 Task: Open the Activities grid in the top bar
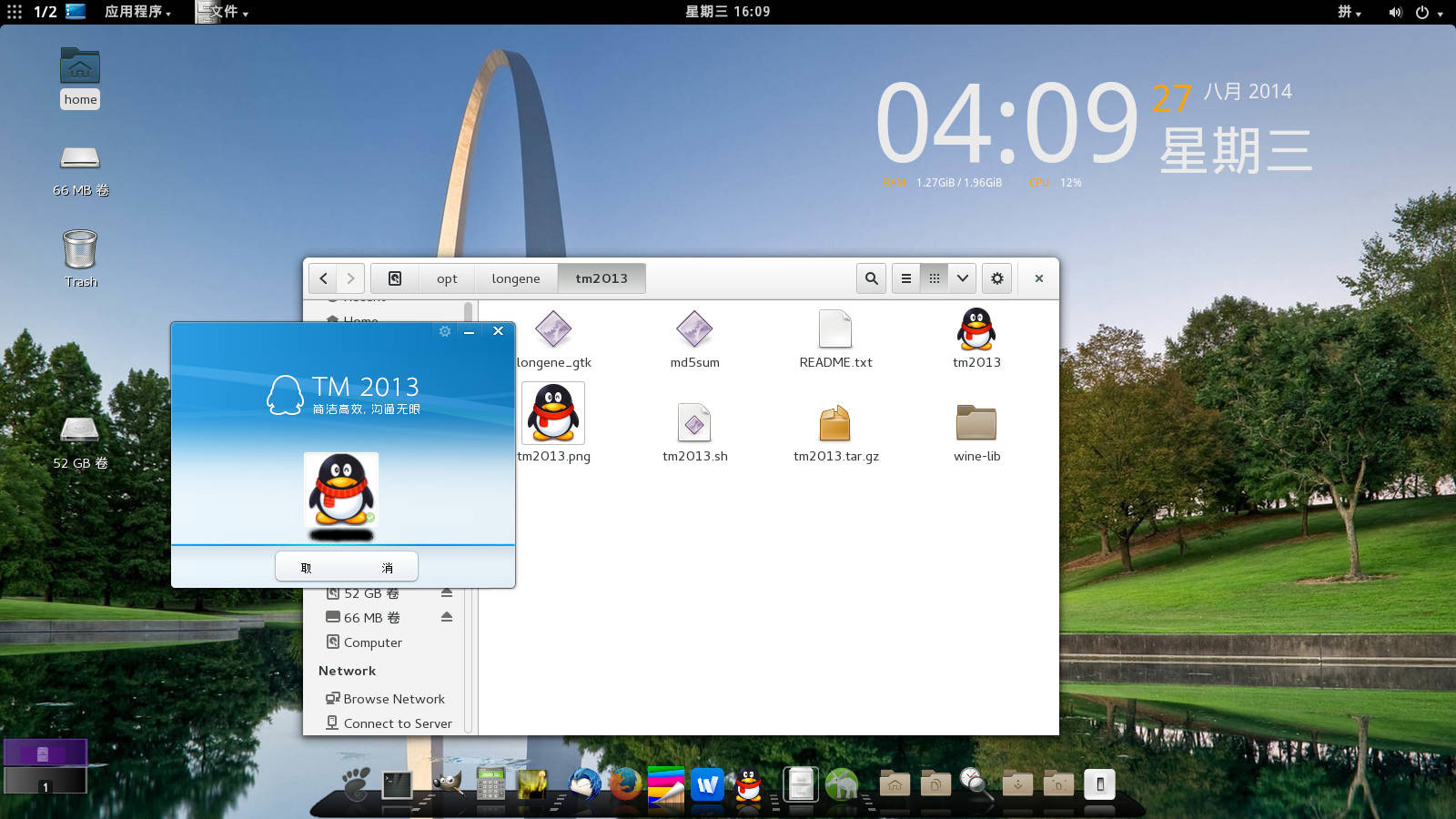[15, 12]
